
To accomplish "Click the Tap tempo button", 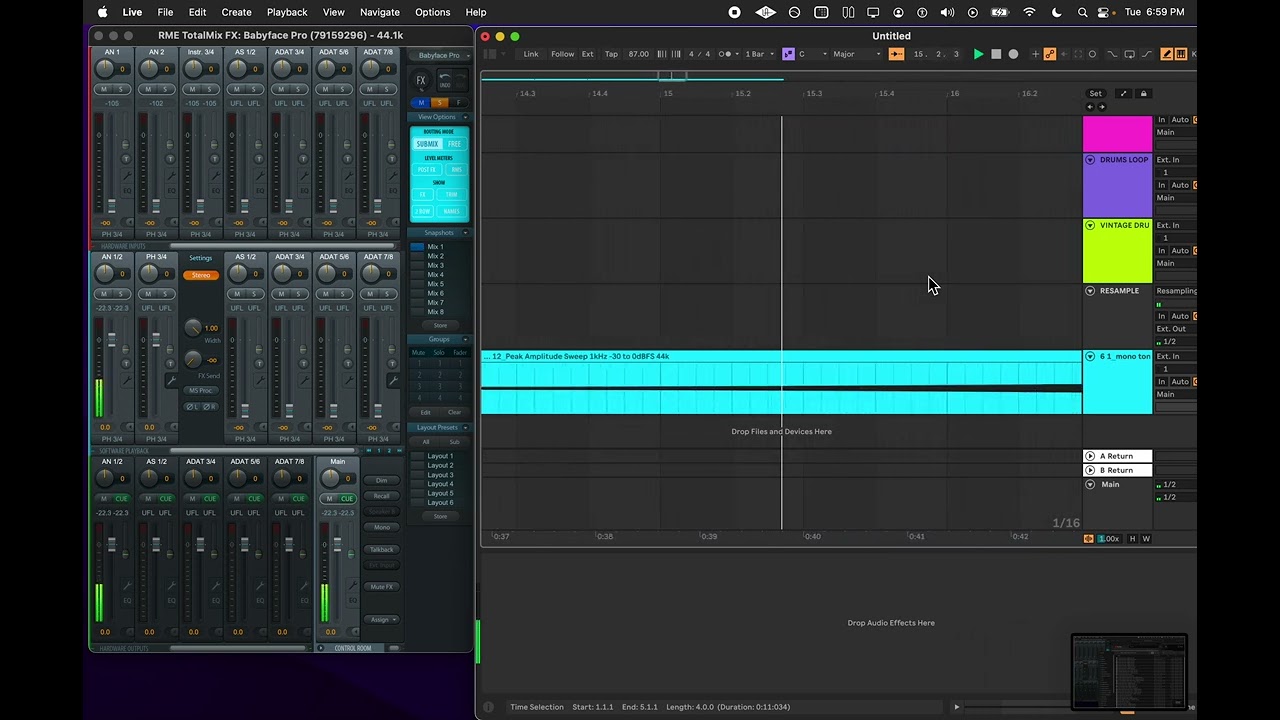I will point(611,54).
